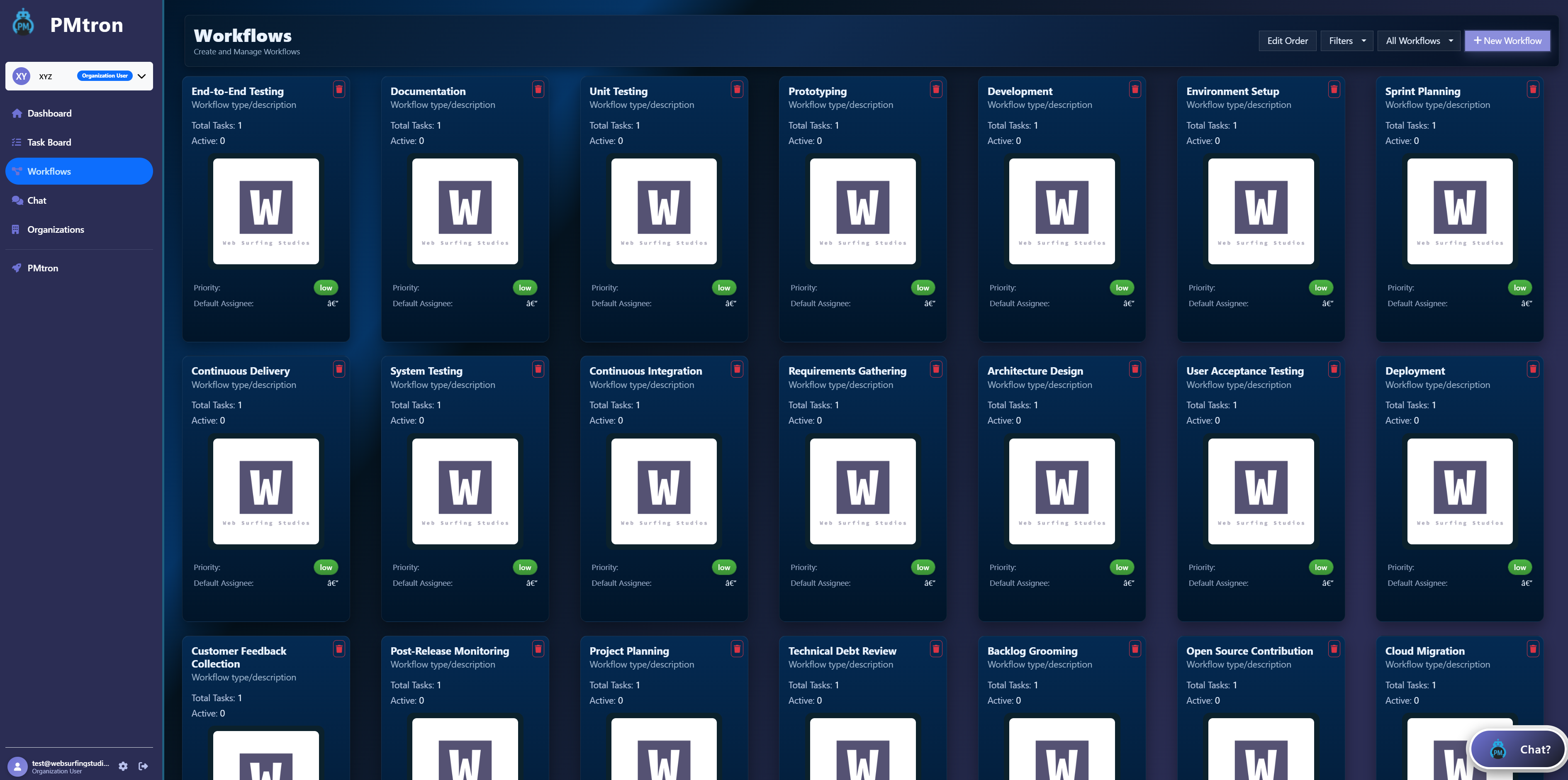Open the All Workflows dropdown
The height and width of the screenshot is (780, 1568).
1418,40
